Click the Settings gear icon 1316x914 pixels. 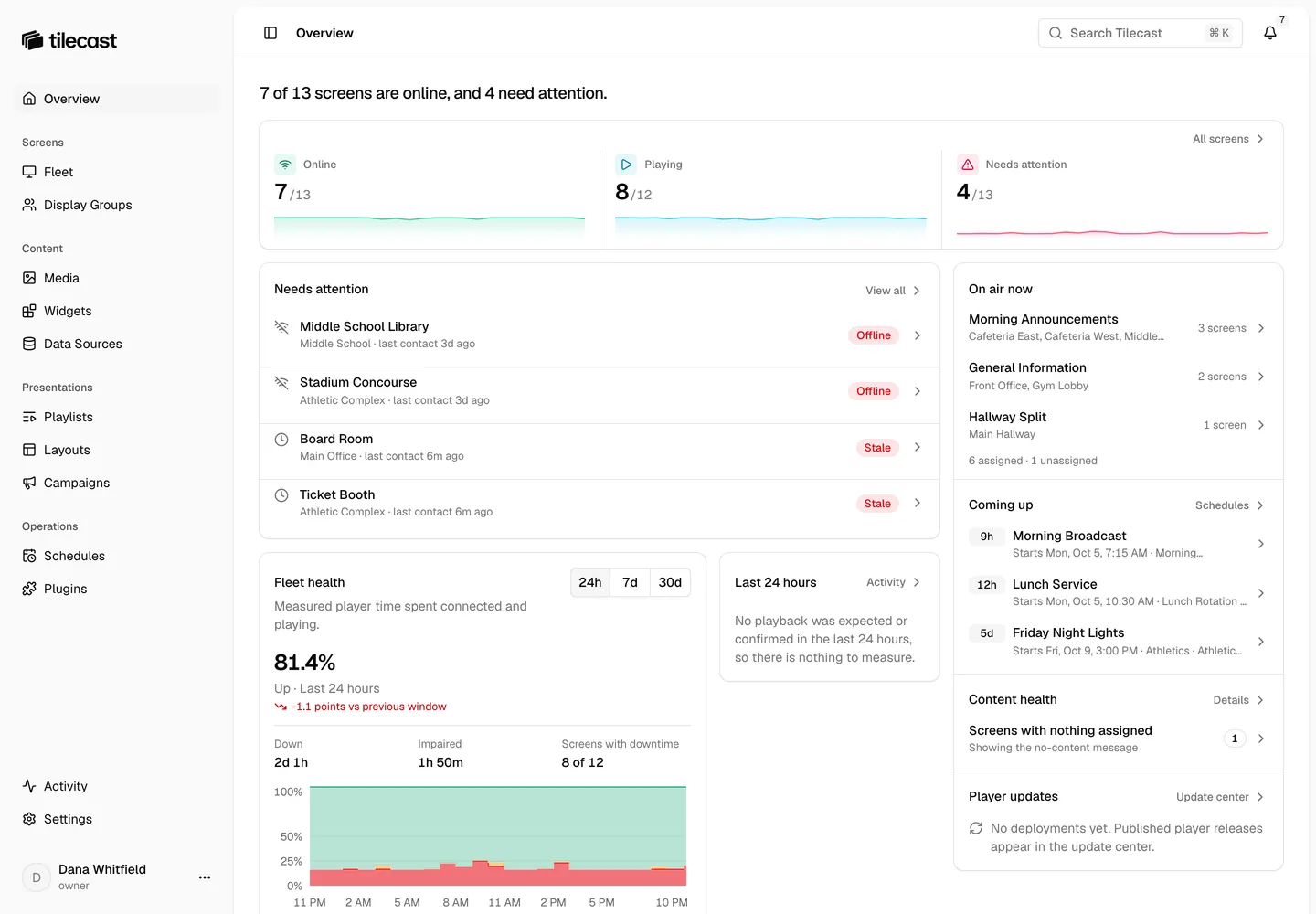pyautogui.click(x=29, y=819)
